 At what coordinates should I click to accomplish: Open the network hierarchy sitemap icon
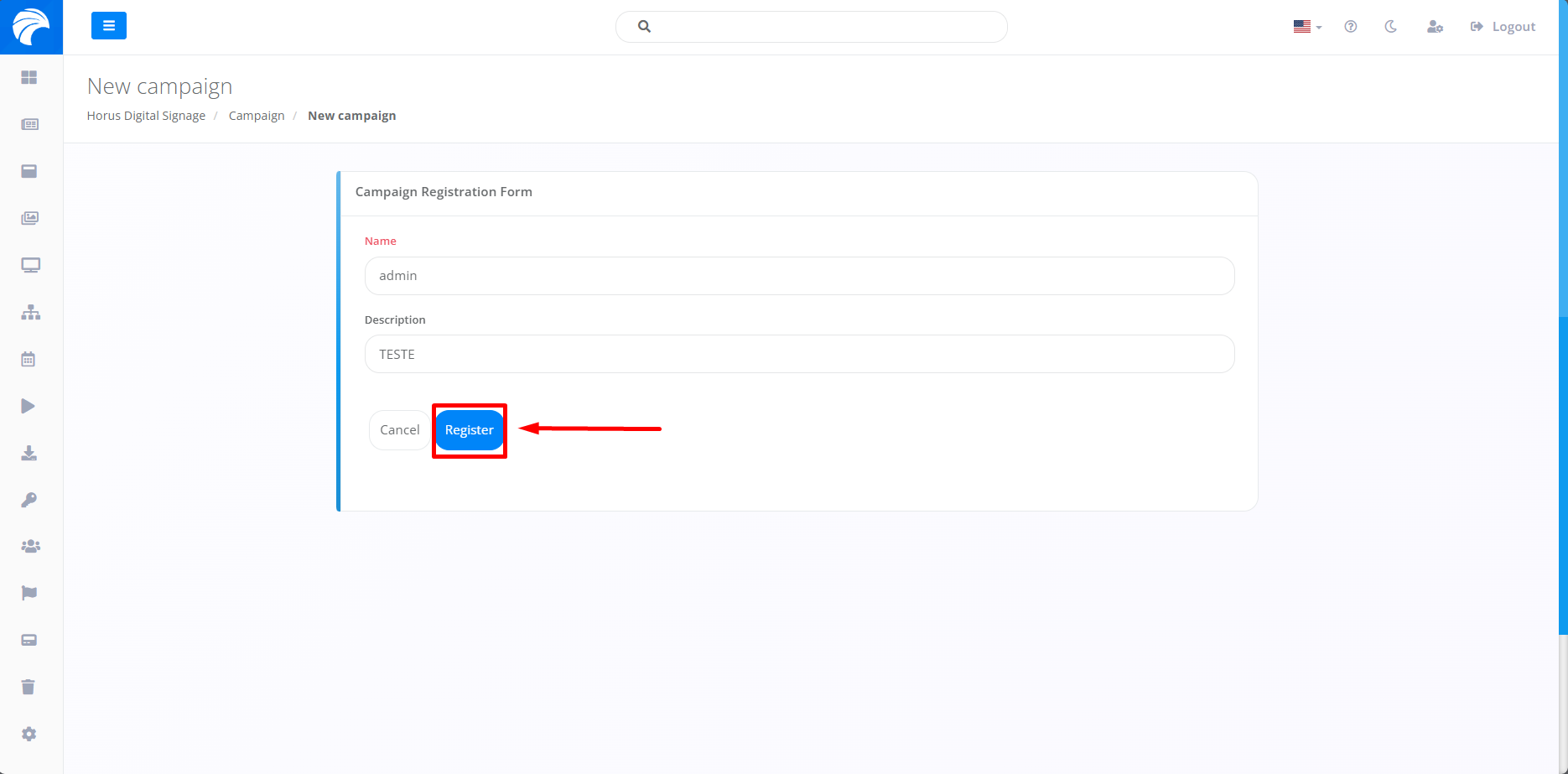(30, 312)
